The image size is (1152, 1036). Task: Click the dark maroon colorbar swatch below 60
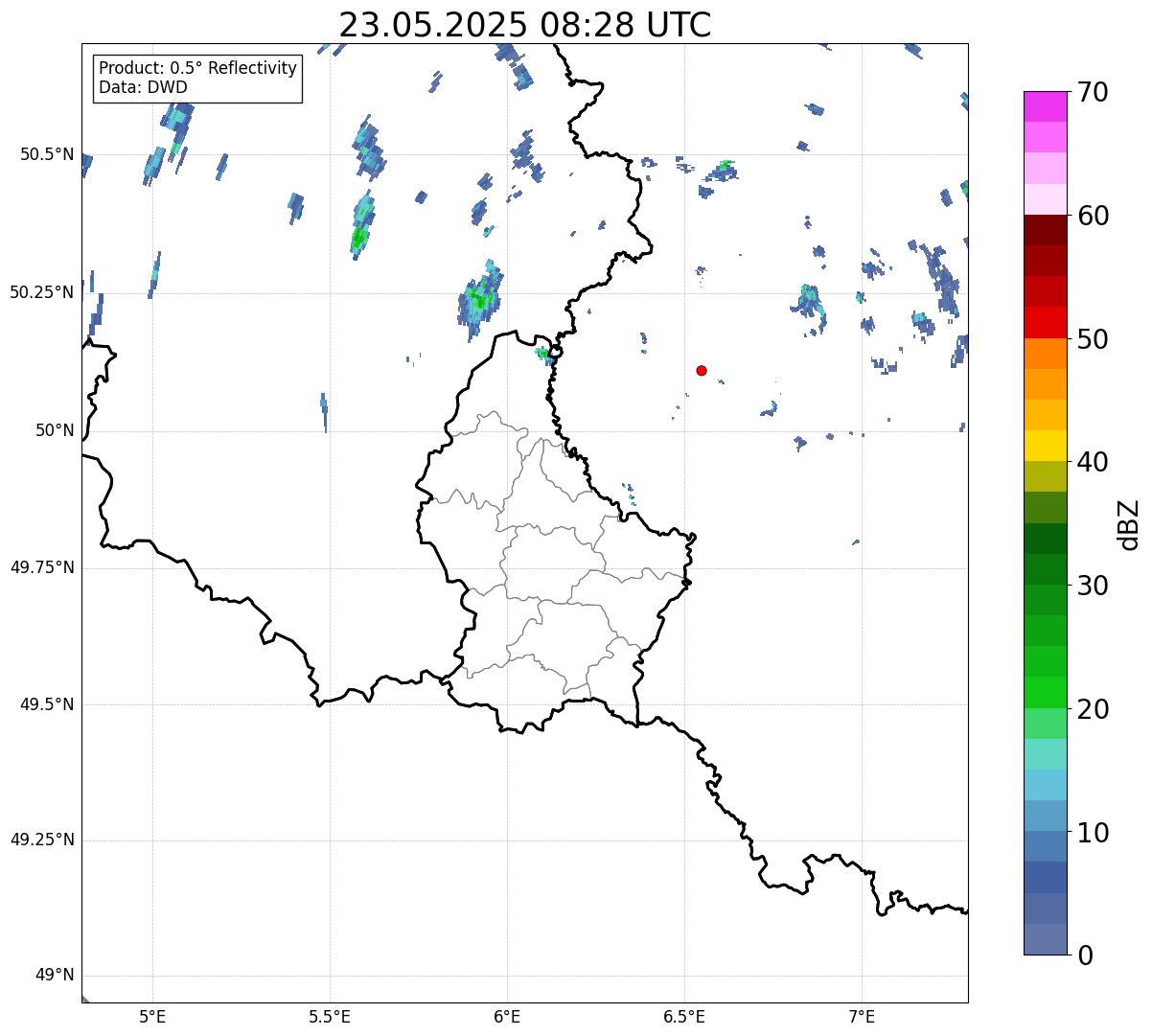pos(1046,230)
